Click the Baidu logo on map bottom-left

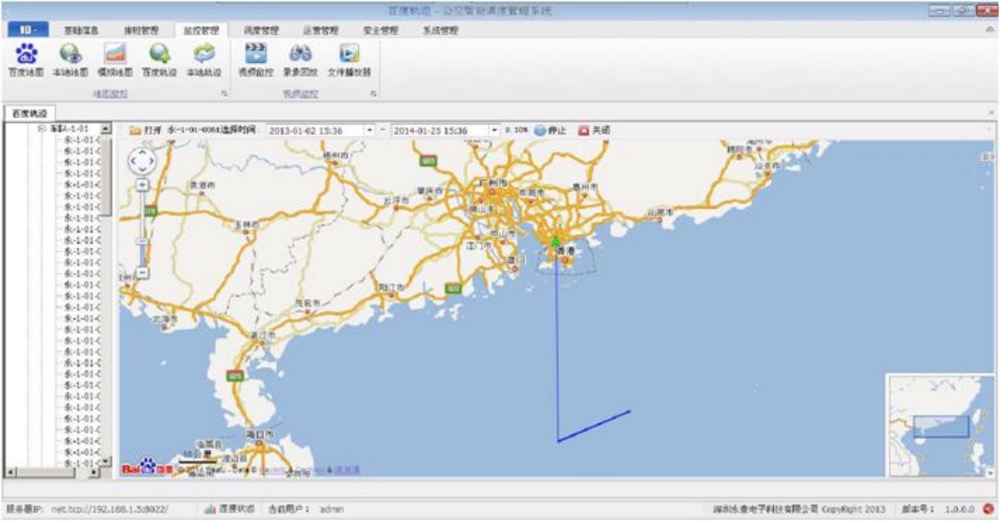[147, 467]
